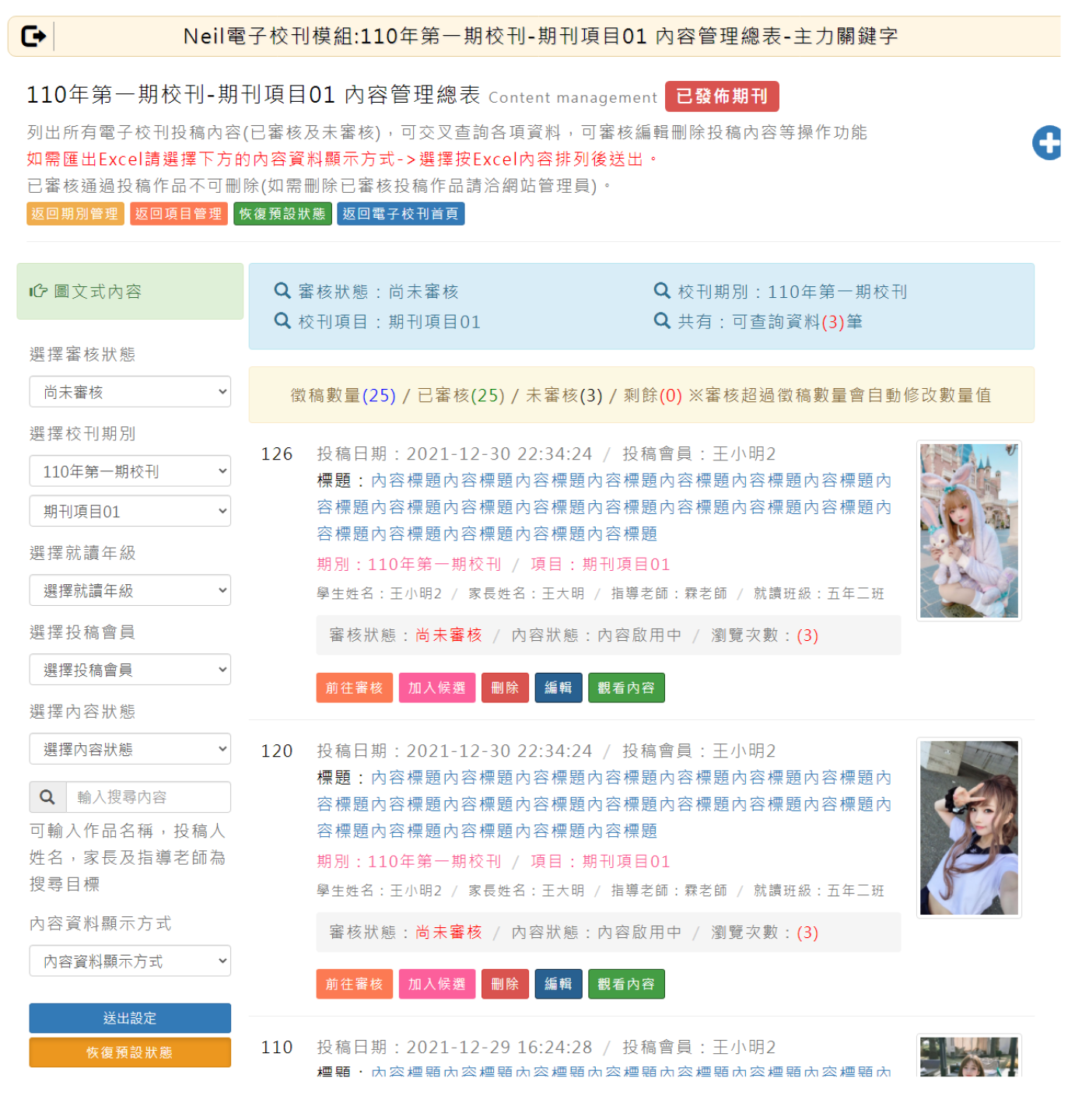This screenshot has width=1089, height=1120.
Task: Click magnifier icon next to 校刊期別
Action: [x=662, y=291]
